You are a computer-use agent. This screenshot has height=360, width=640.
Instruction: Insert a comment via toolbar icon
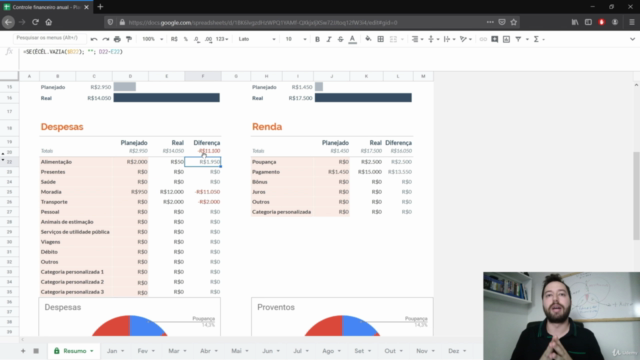(x=495, y=39)
